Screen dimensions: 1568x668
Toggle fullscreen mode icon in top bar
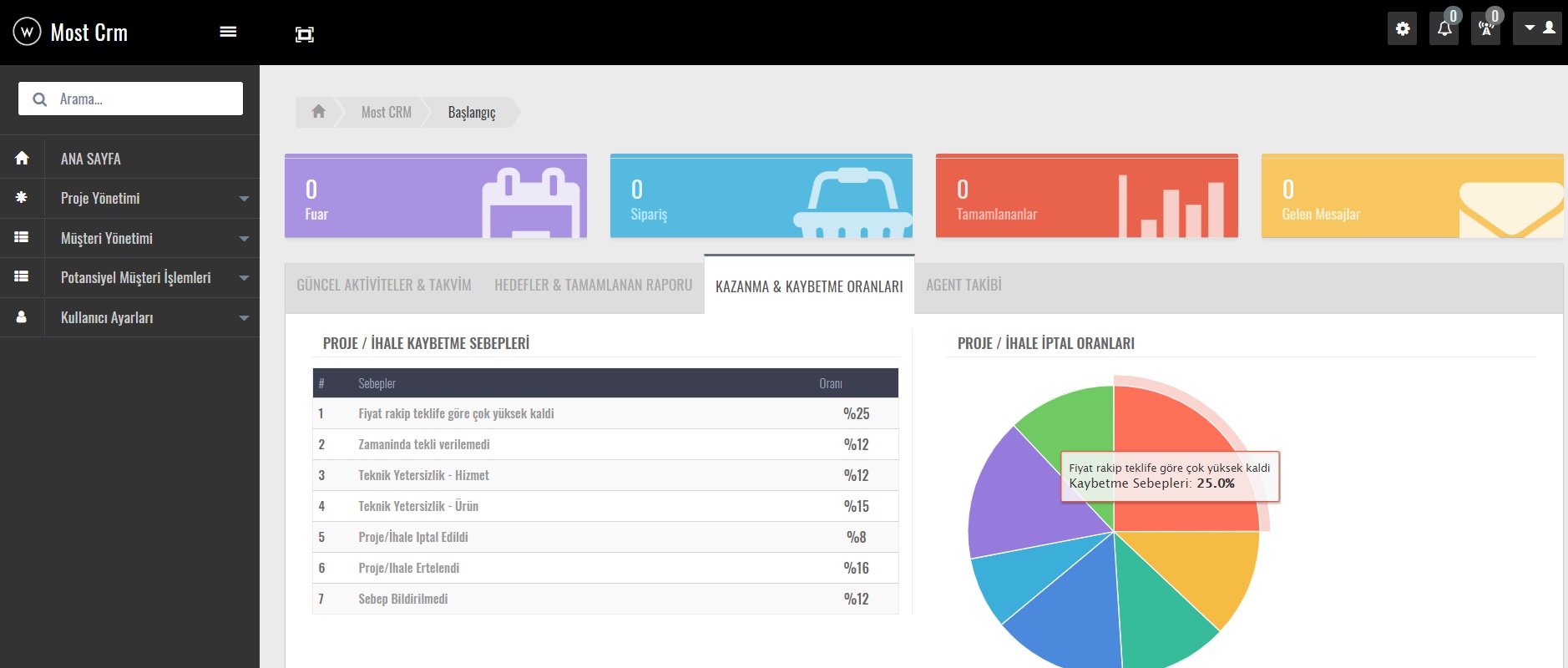305,34
